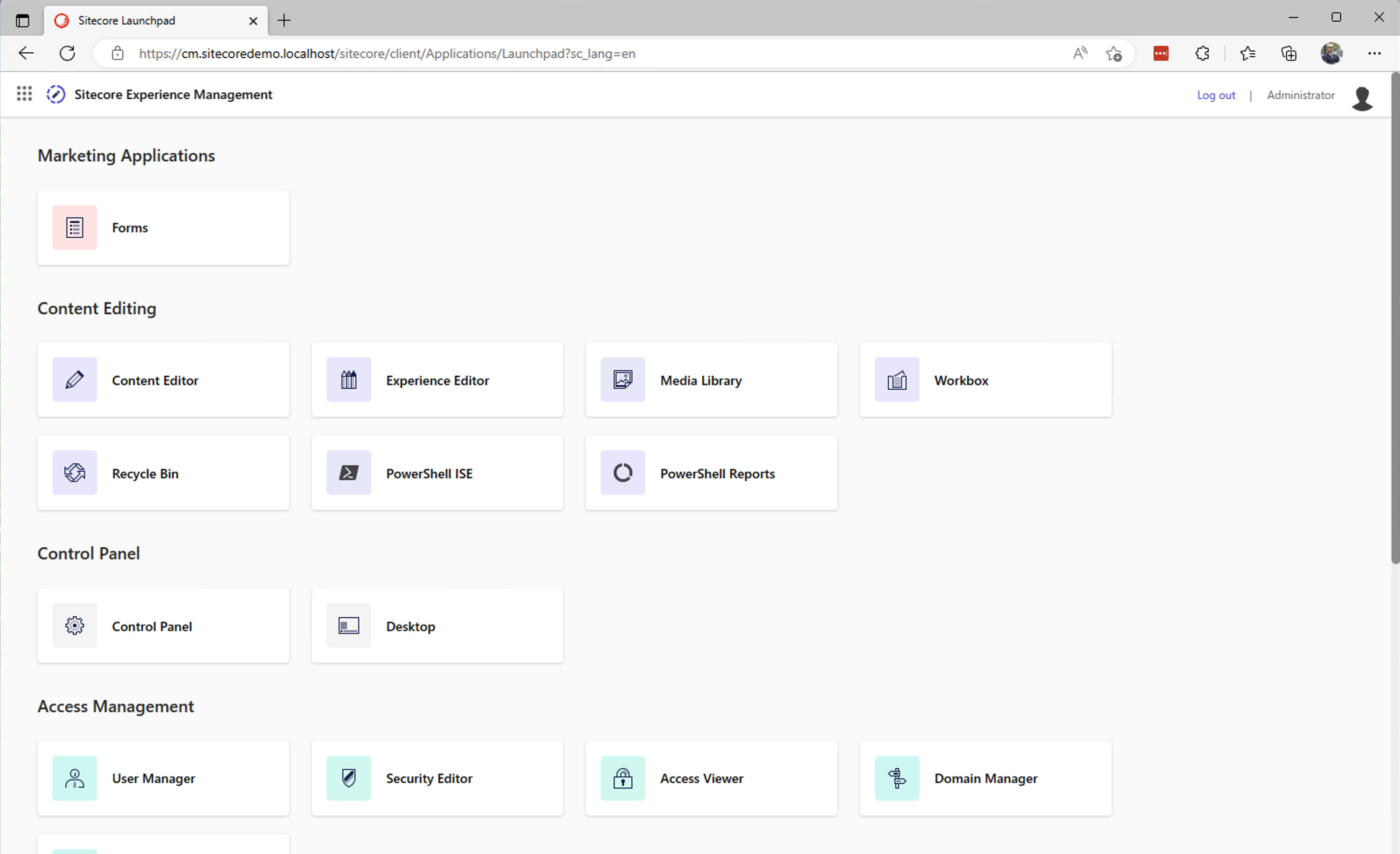Open the tab actions menu button

[x=22, y=21]
